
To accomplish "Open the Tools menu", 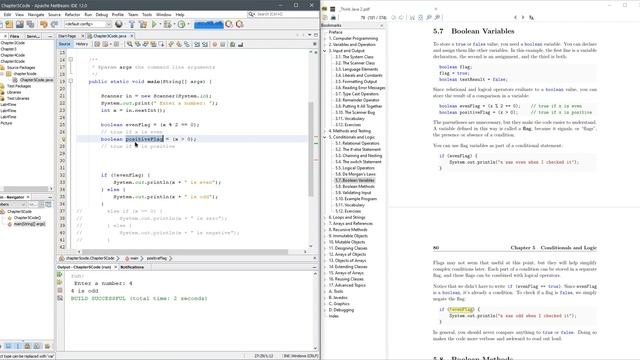I will click(147, 15).
